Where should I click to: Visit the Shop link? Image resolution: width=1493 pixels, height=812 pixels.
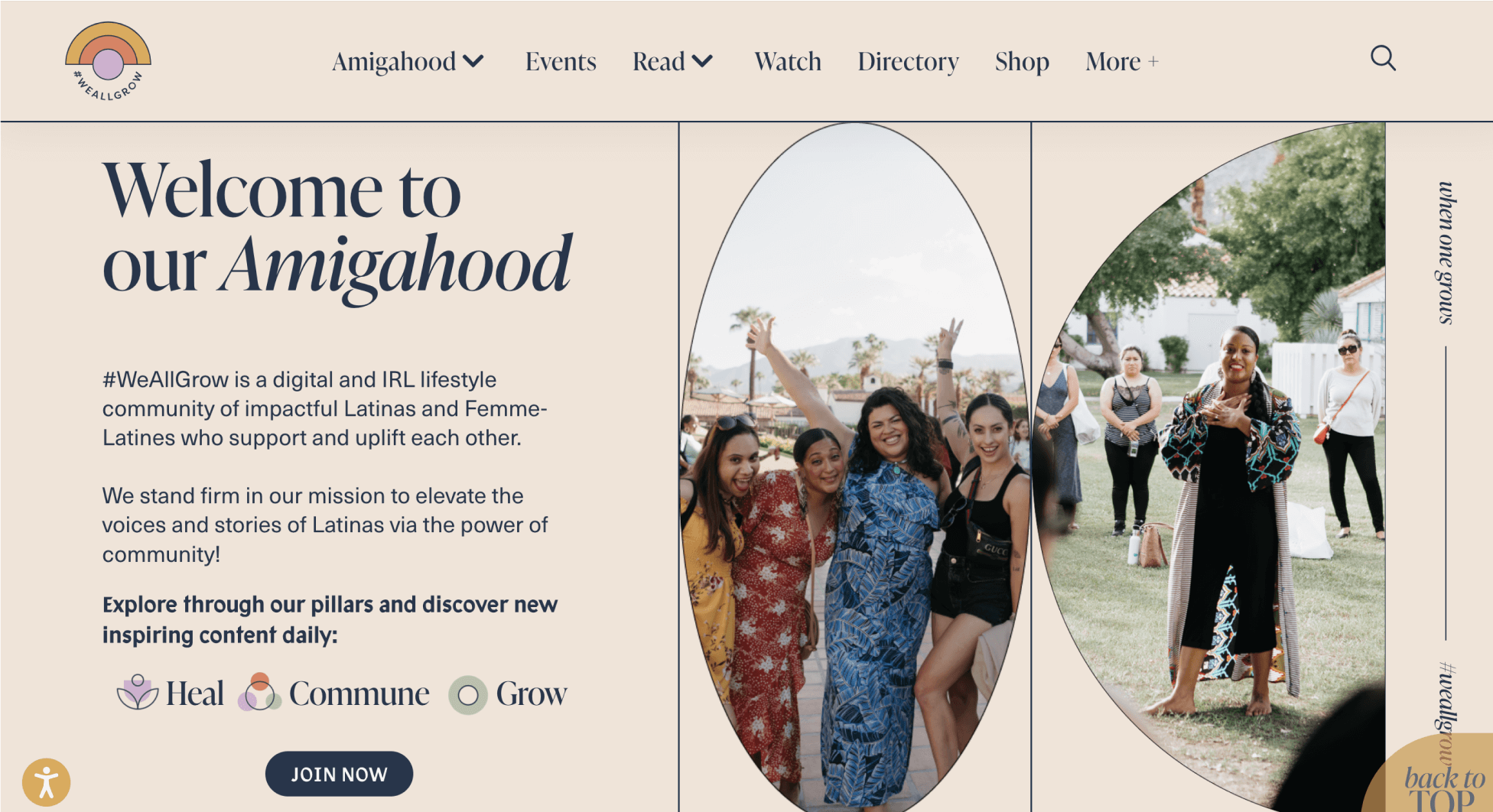pyautogui.click(x=1022, y=61)
